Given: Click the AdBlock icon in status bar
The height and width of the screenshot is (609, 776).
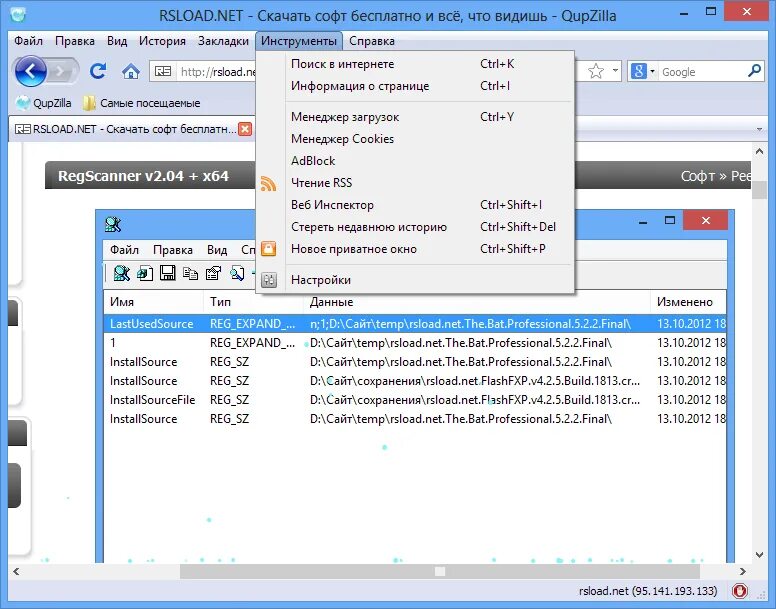Looking at the screenshot, I should (x=740, y=591).
